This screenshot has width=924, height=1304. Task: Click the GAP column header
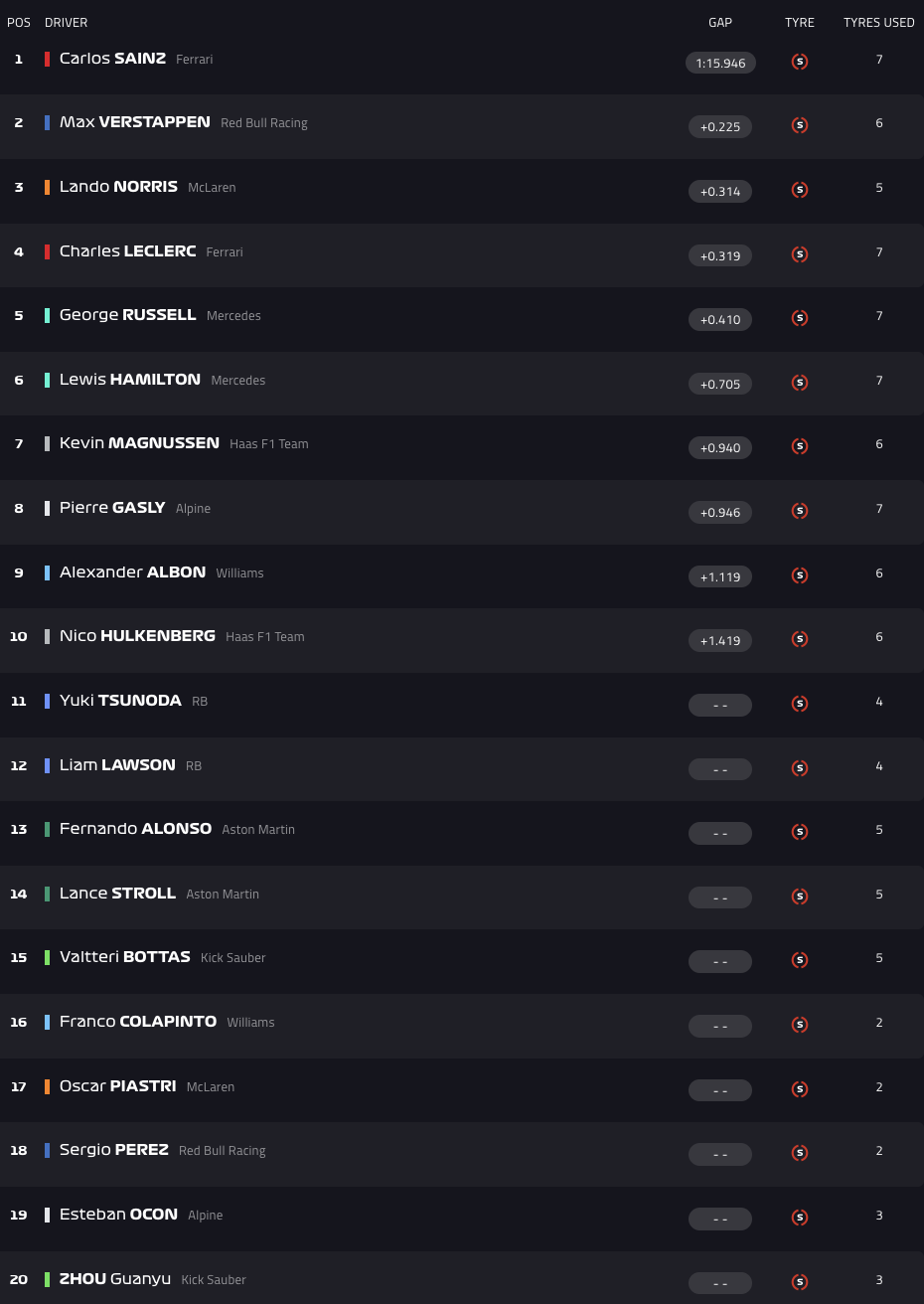(720, 23)
